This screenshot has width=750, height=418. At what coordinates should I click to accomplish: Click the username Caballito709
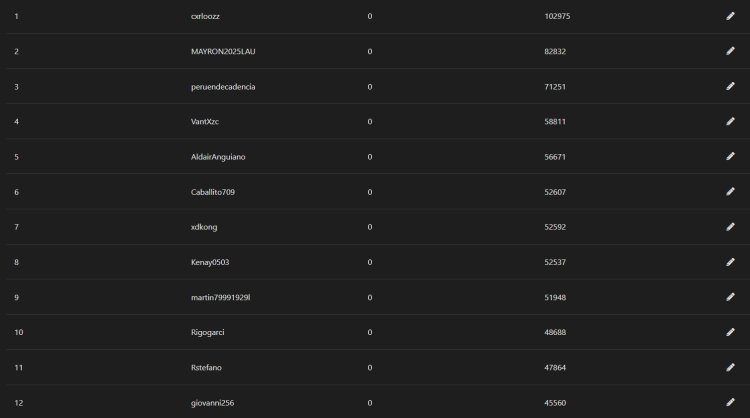click(213, 192)
